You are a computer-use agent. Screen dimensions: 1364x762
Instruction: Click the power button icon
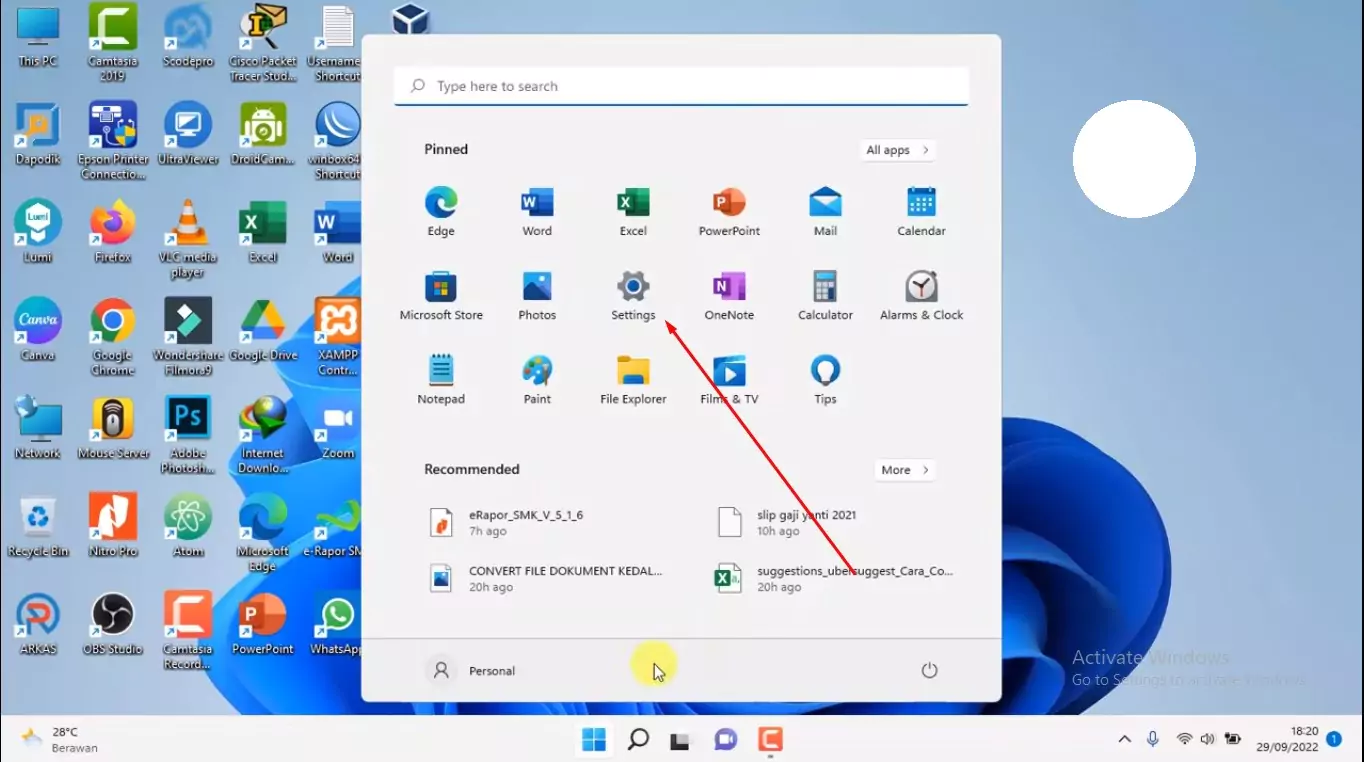929,670
